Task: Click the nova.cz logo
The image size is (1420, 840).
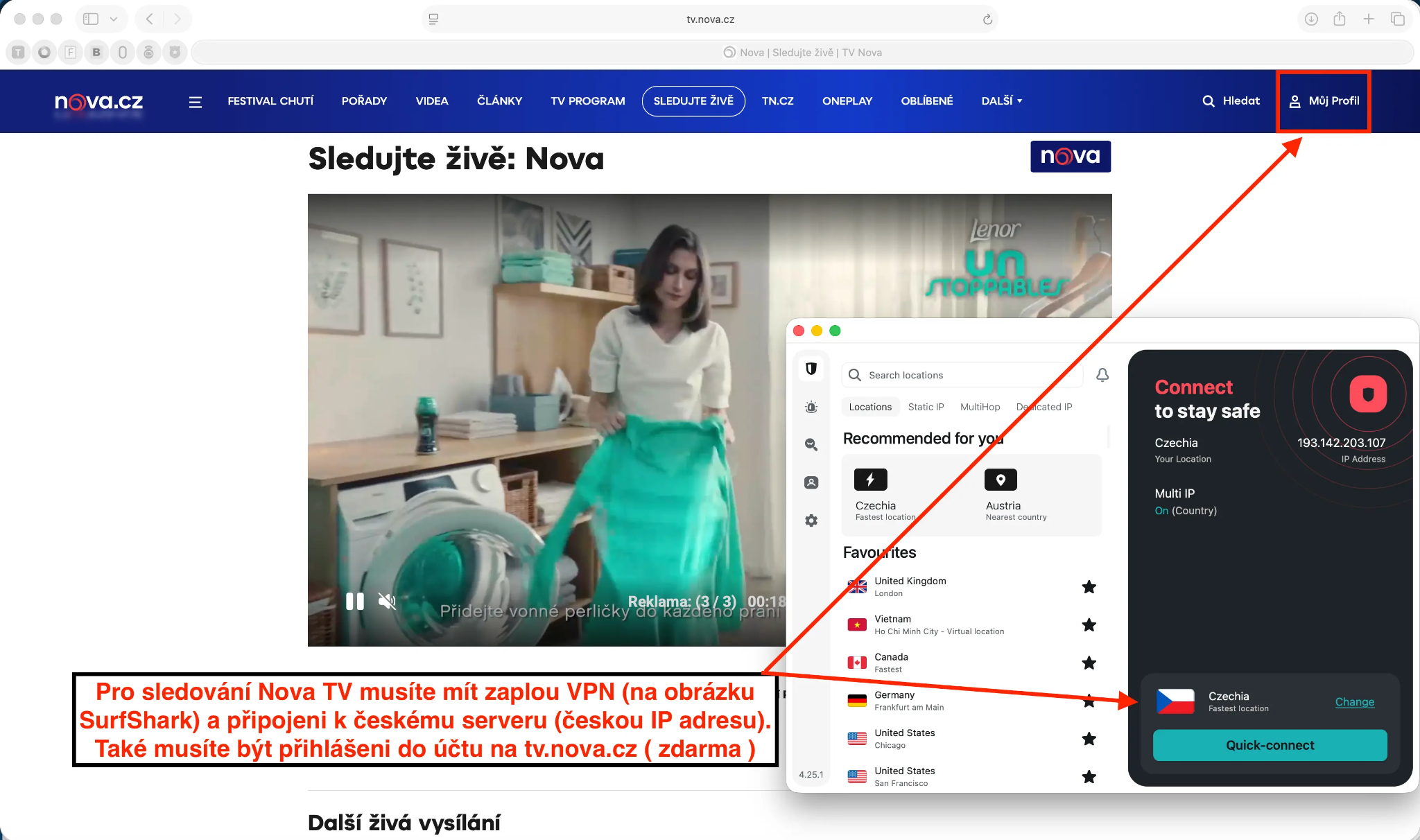Action: [98, 101]
